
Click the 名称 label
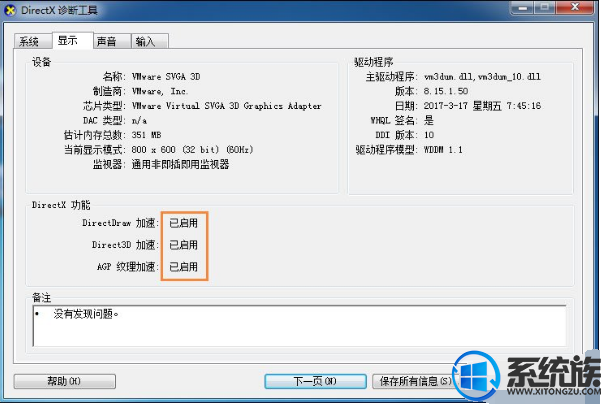[113, 77]
